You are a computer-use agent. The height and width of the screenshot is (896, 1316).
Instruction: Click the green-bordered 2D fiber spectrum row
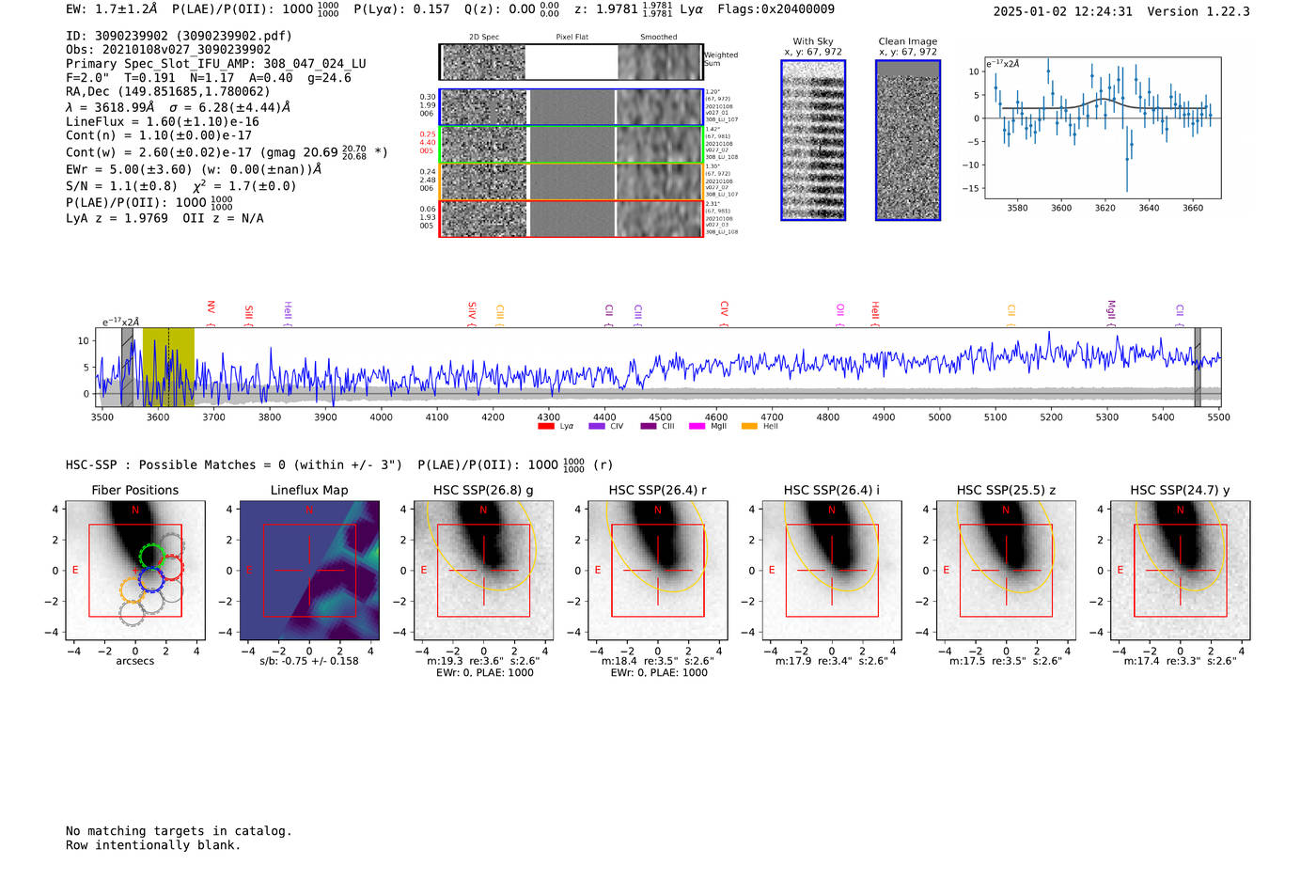tap(571, 144)
